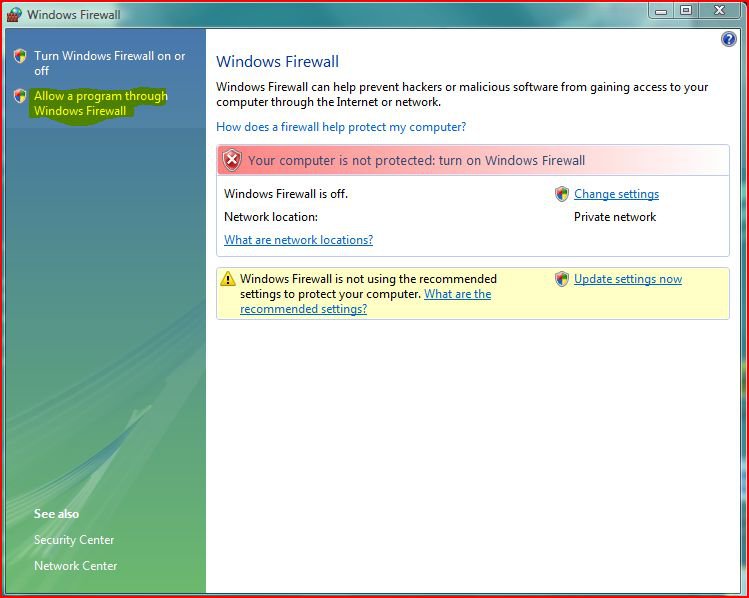Click the Windows Firewall title bar icon

pyautogui.click(x=14, y=14)
